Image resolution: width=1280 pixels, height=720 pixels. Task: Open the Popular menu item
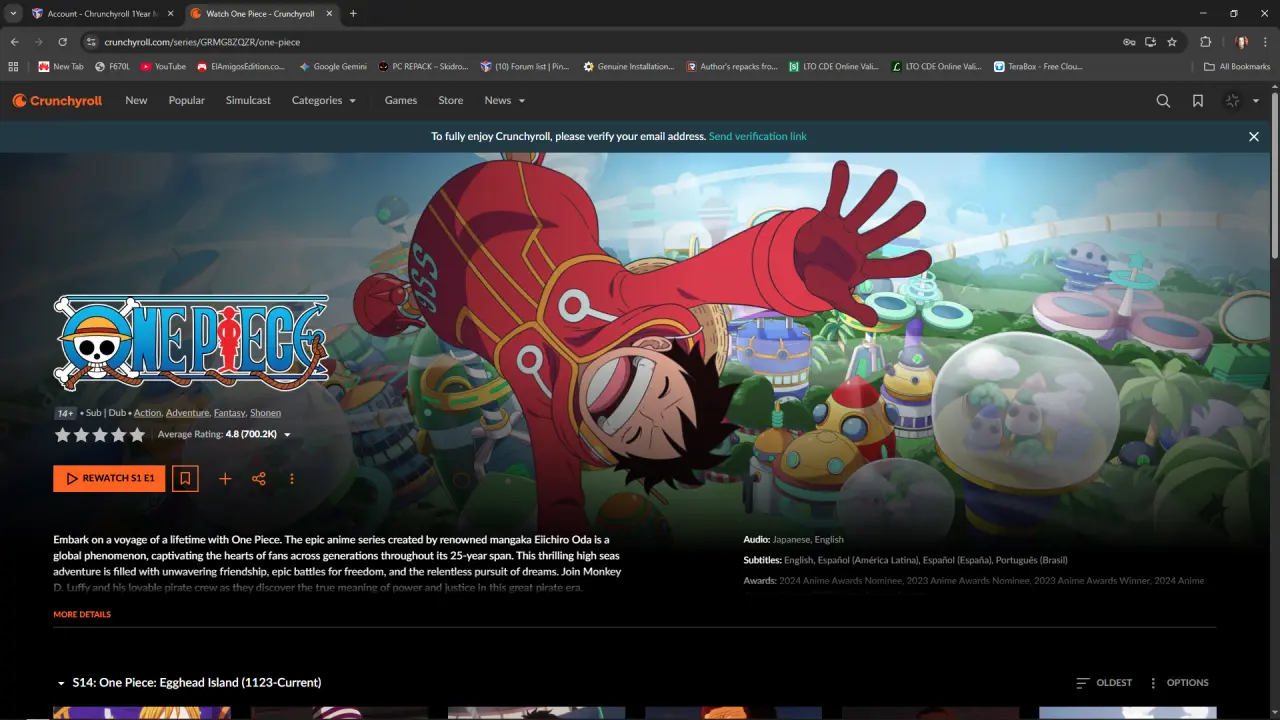186,101
